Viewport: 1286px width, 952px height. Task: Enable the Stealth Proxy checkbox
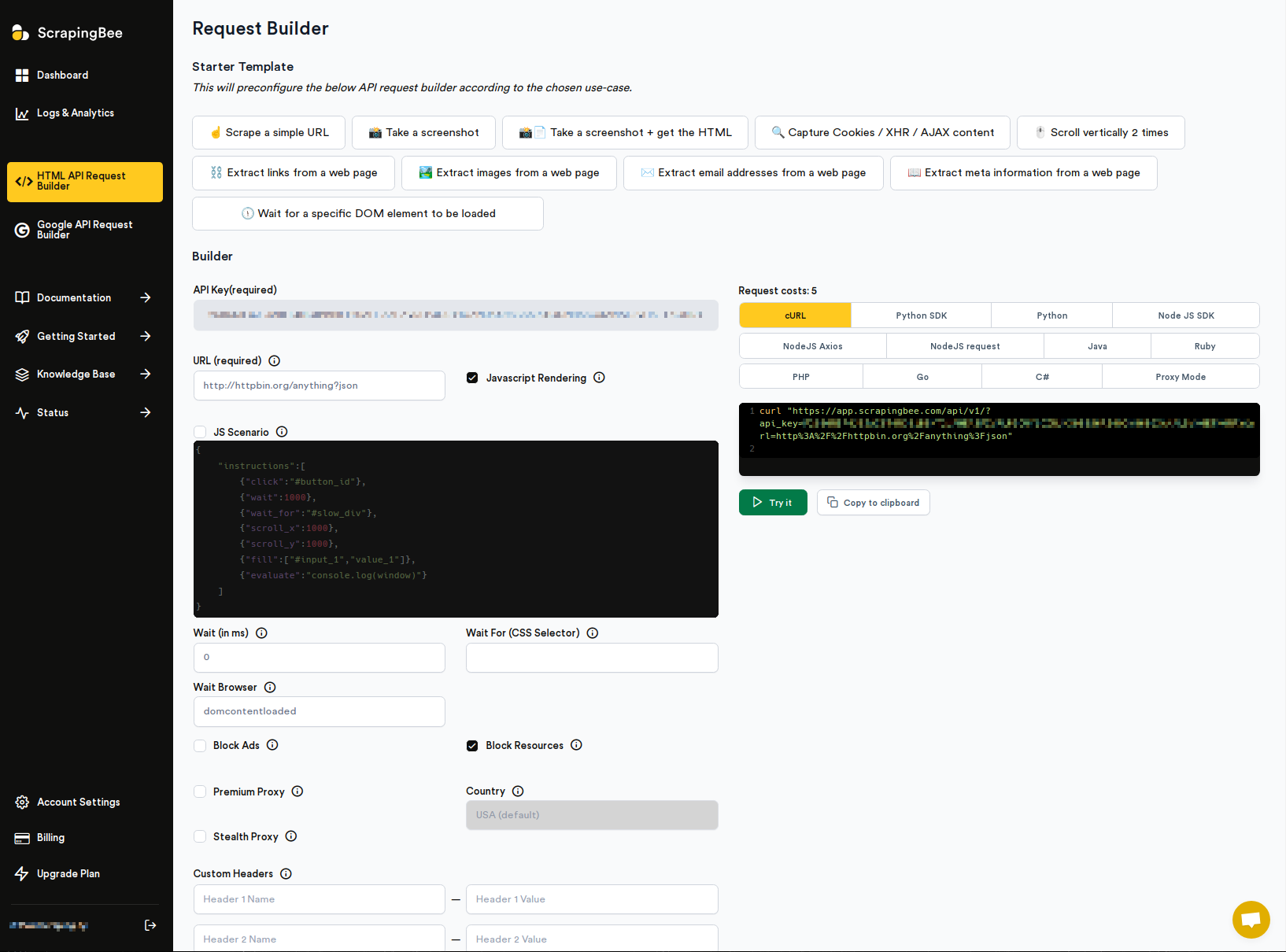coord(200,836)
